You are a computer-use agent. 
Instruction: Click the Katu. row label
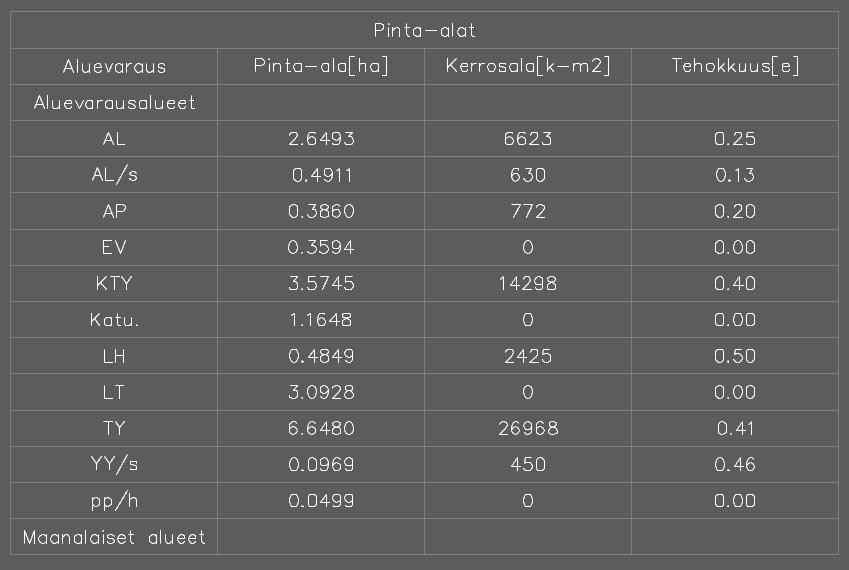tap(114, 320)
